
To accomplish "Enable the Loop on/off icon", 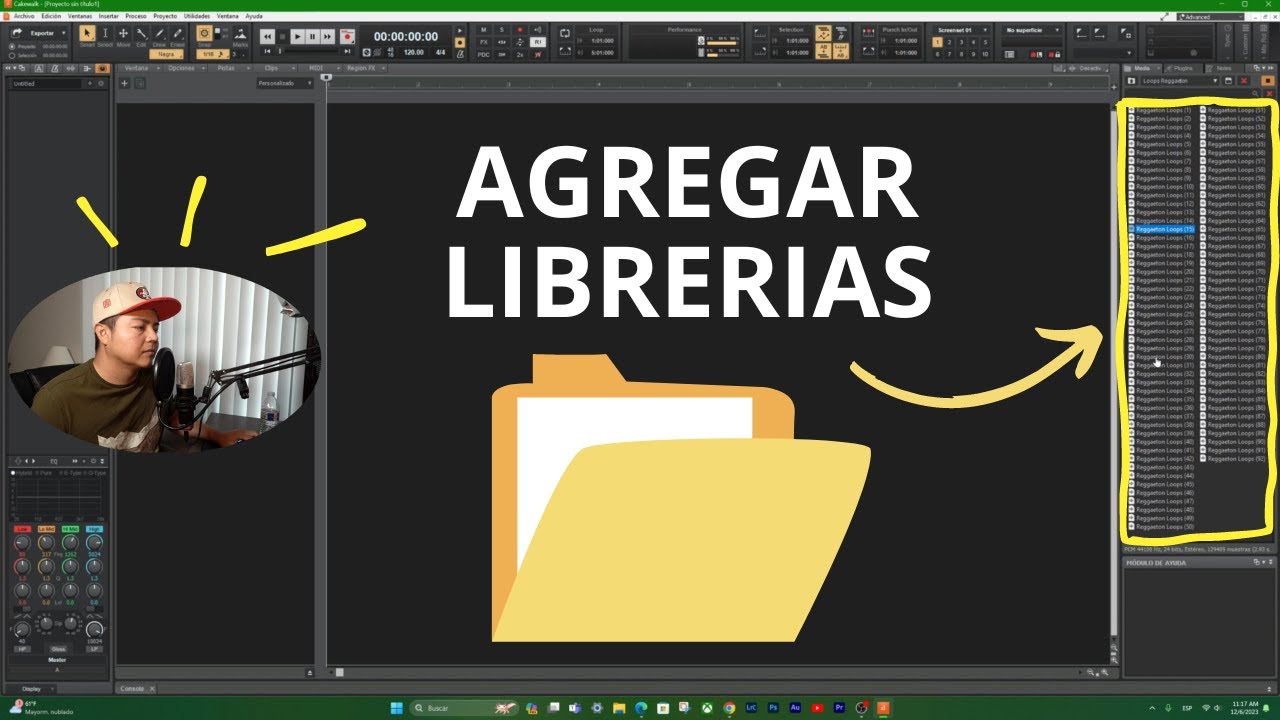I will coord(565,35).
